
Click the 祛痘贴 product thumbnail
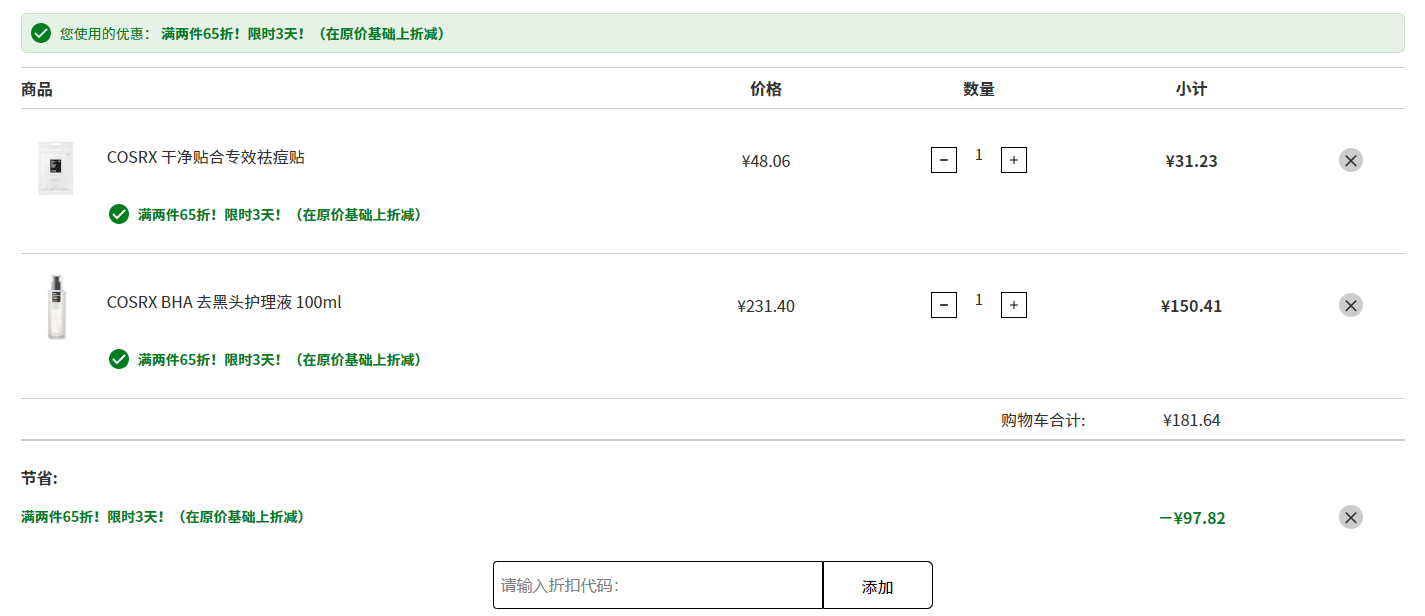[x=56, y=168]
